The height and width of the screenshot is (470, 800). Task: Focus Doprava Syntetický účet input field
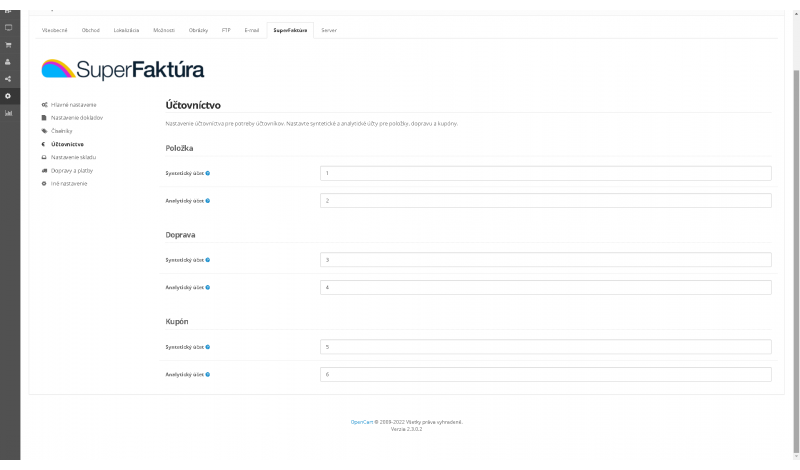click(545, 260)
